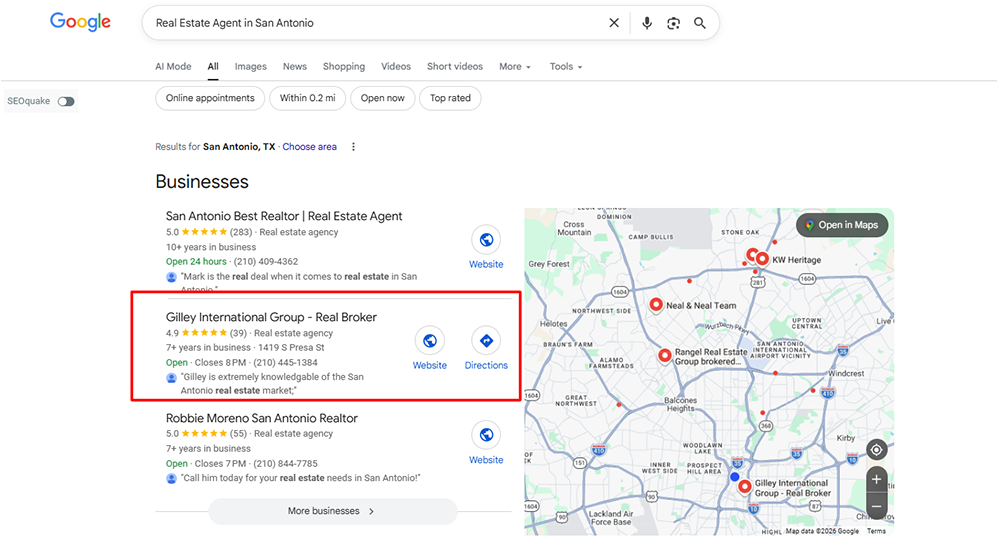Image resolution: width=1000 pixels, height=550 pixels.
Task: Click the blue current-location dot on map
Action: coord(735,477)
